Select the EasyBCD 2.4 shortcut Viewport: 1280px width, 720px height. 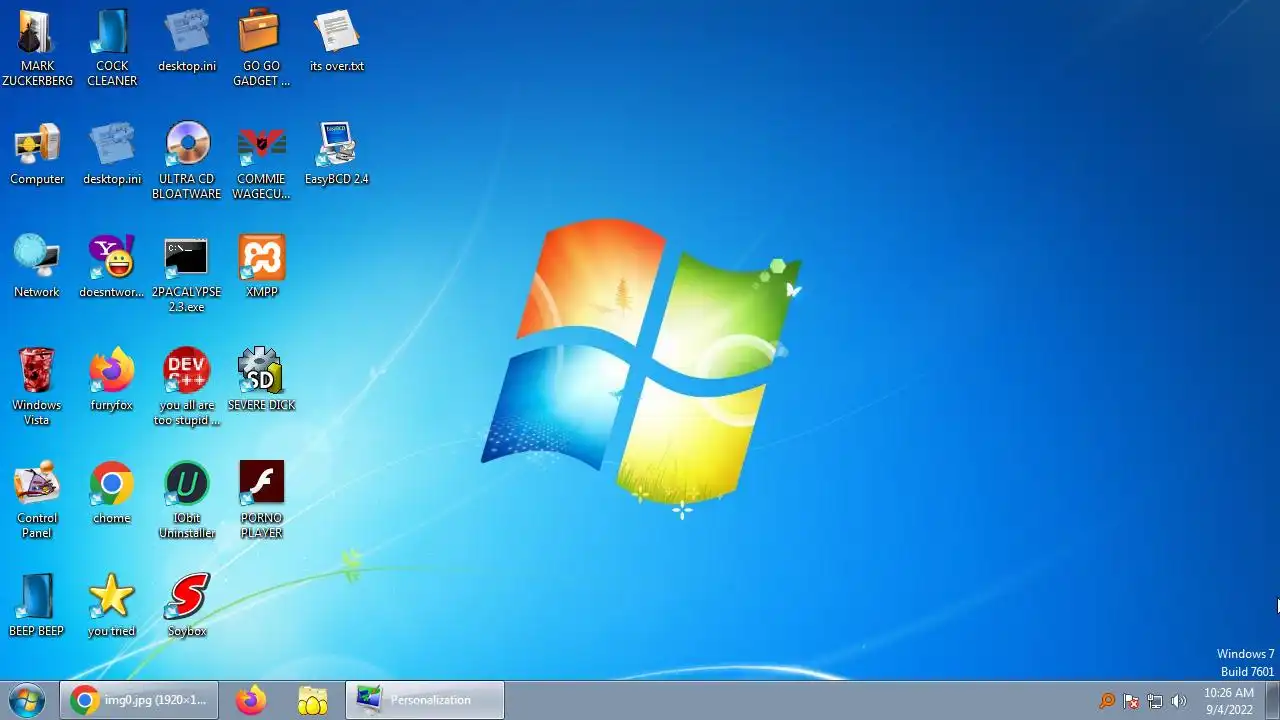(337, 154)
